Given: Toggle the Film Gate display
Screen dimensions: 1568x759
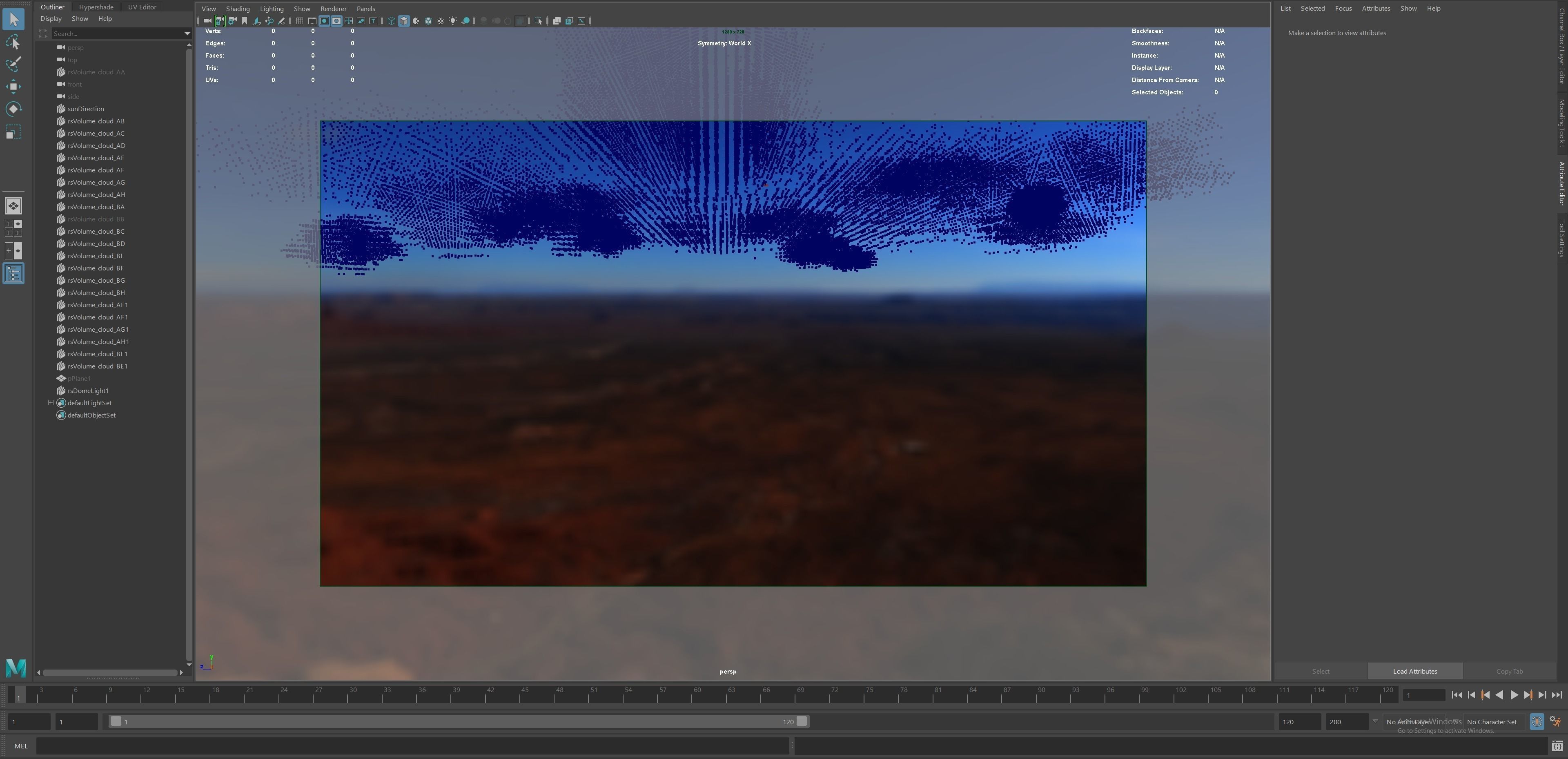Looking at the screenshot, I should click(312, 21).
